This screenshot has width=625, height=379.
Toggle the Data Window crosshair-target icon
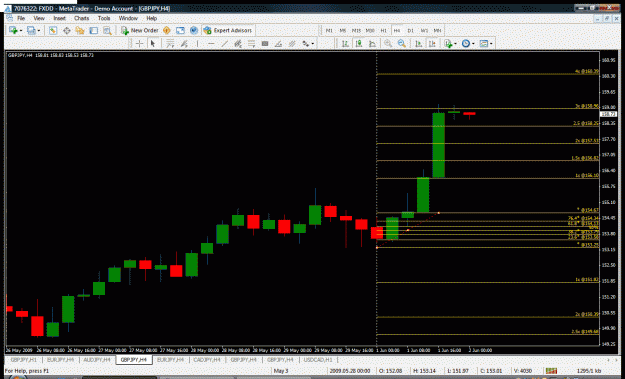click(x=67, y=30)
